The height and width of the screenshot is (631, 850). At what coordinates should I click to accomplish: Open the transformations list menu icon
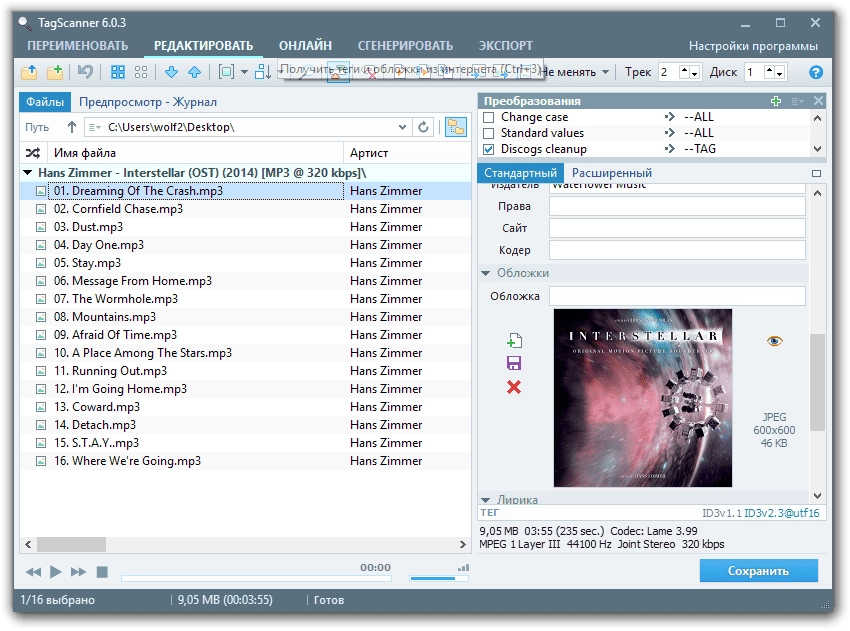click(x=797, y=101)
